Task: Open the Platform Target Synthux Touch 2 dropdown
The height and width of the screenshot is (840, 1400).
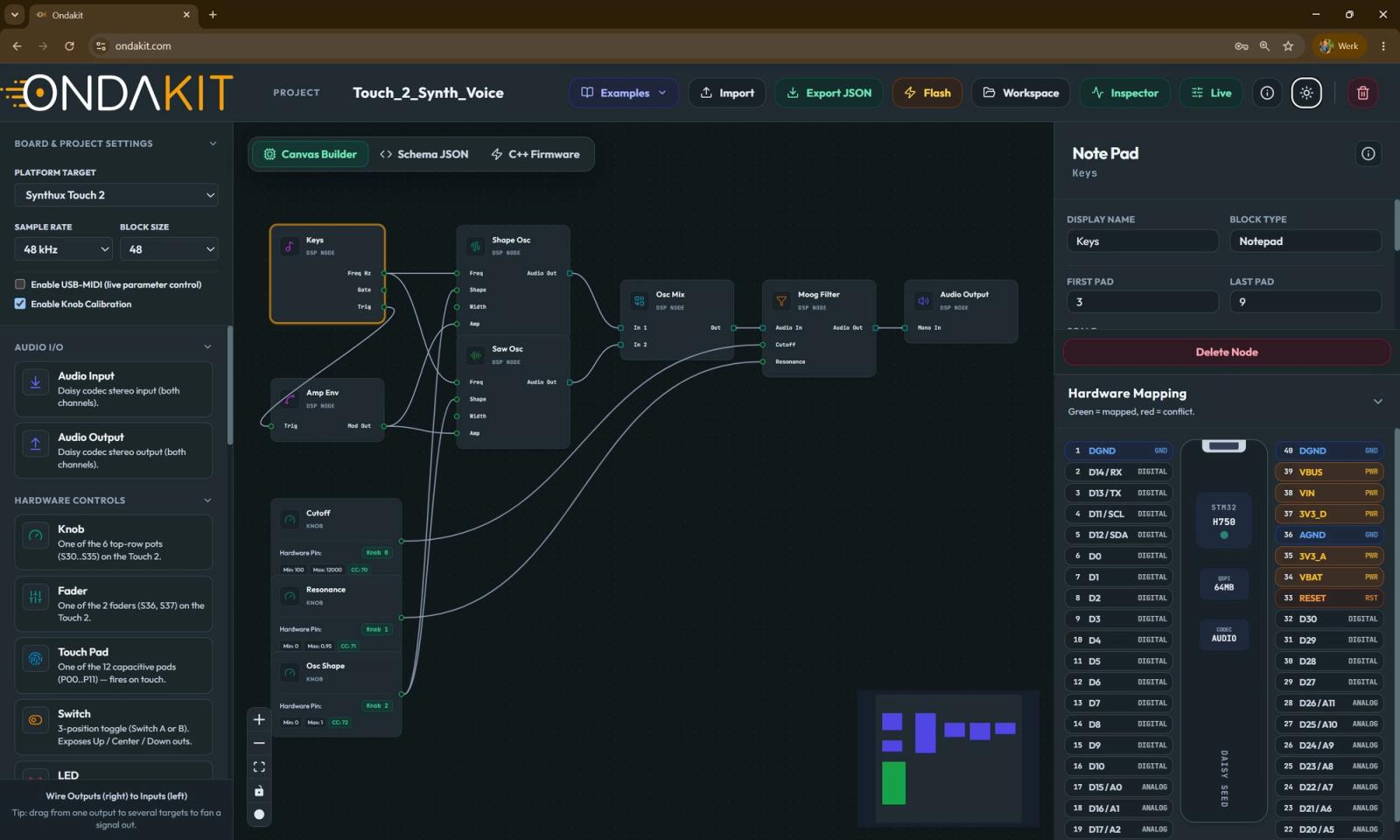Action: (116, 195)
